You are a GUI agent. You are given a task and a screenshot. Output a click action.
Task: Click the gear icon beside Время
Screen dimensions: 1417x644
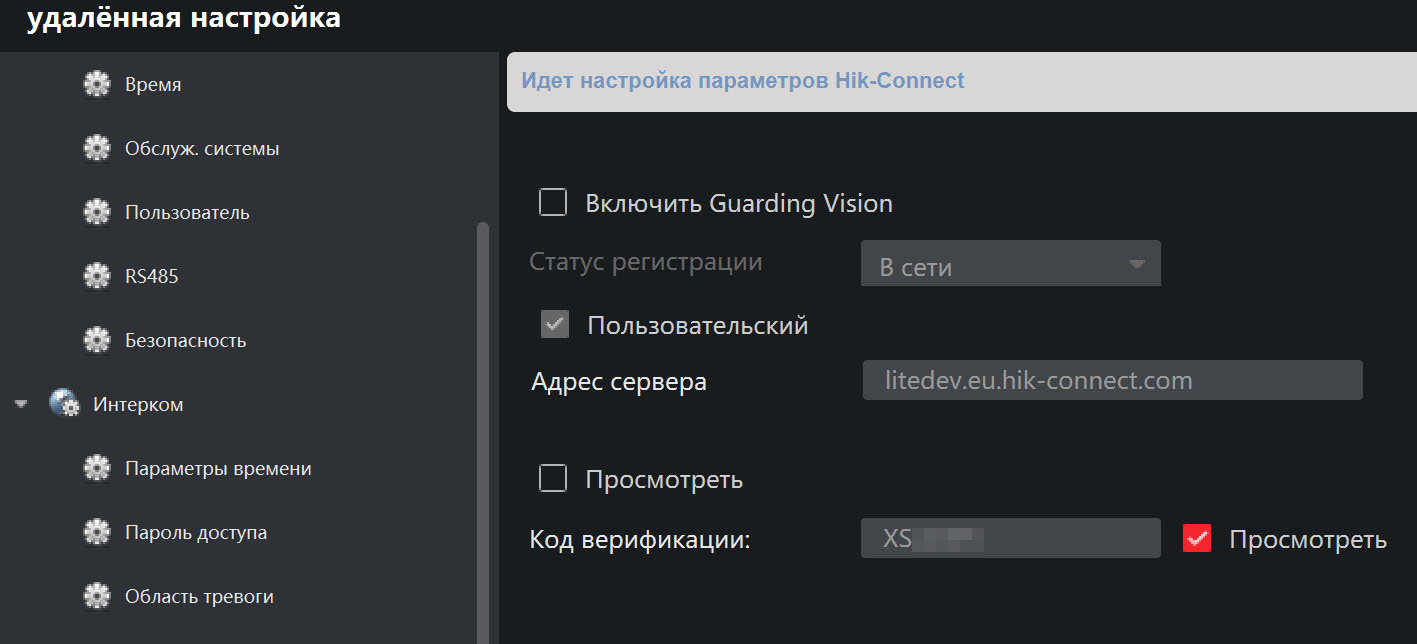point(96,85)
